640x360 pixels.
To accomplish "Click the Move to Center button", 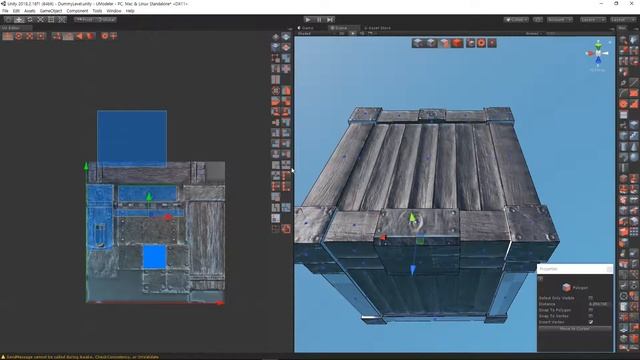I will [x=575, y=329].
